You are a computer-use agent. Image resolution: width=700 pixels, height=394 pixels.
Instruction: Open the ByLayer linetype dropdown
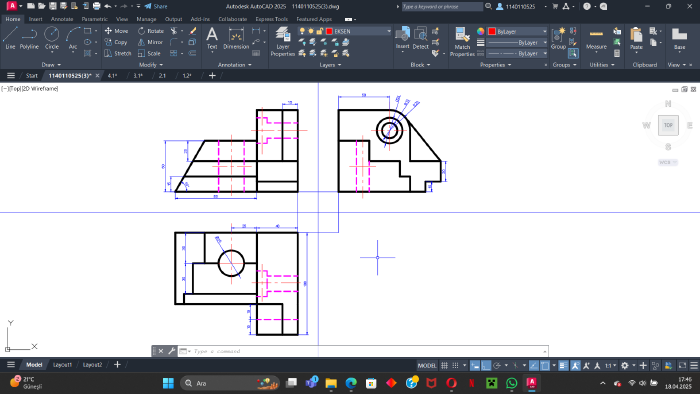tap(517, 54)
